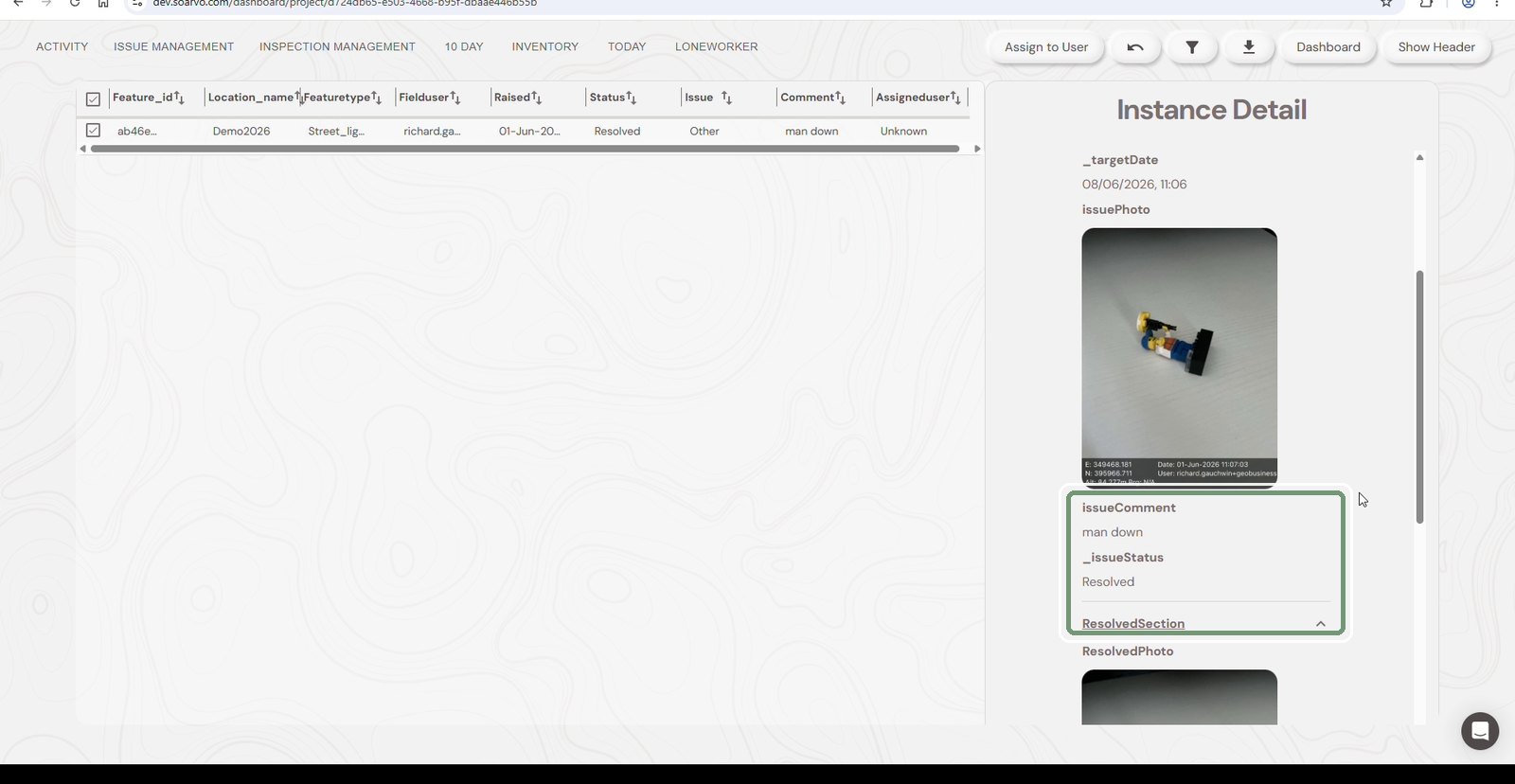Toggle the select-all checkbox in table header
1515x784 pixels.
93,98
